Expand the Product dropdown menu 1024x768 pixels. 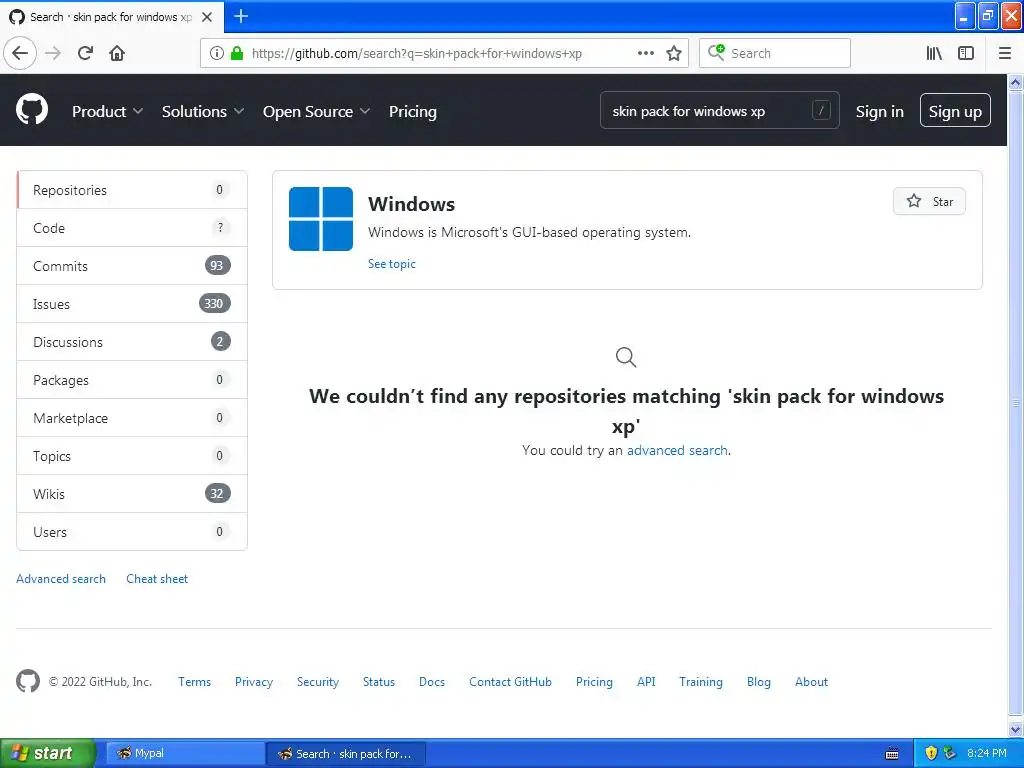[x=107, y=112]
